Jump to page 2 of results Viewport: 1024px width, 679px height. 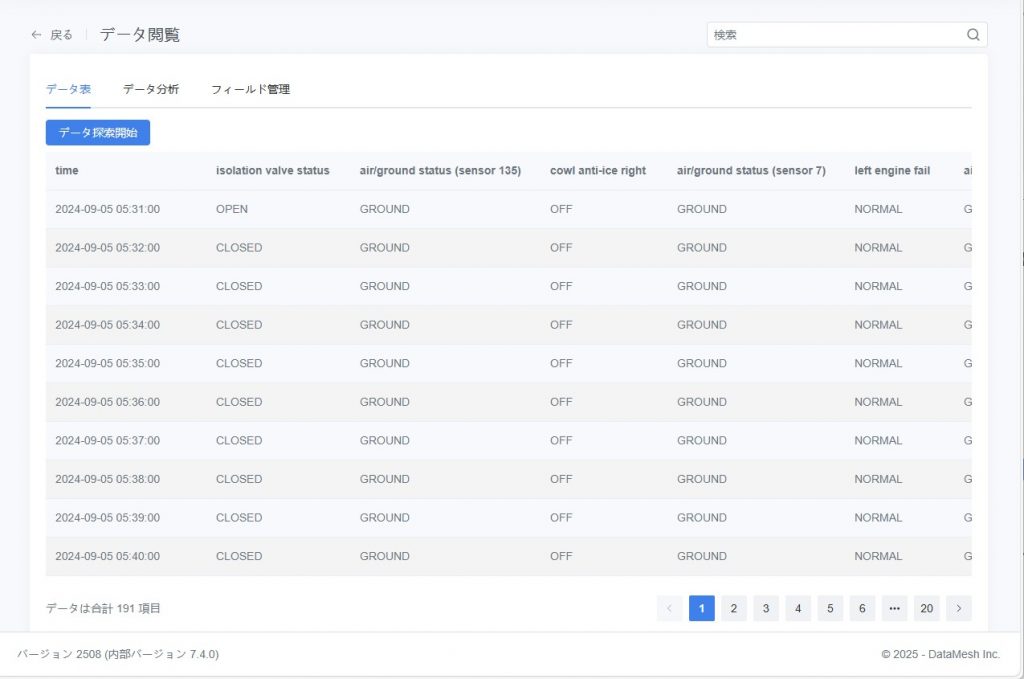click(x=734, y=608)
